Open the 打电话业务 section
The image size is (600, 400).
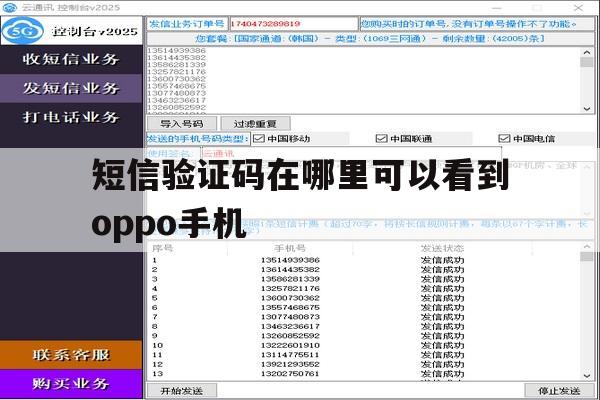pos(71,117)
